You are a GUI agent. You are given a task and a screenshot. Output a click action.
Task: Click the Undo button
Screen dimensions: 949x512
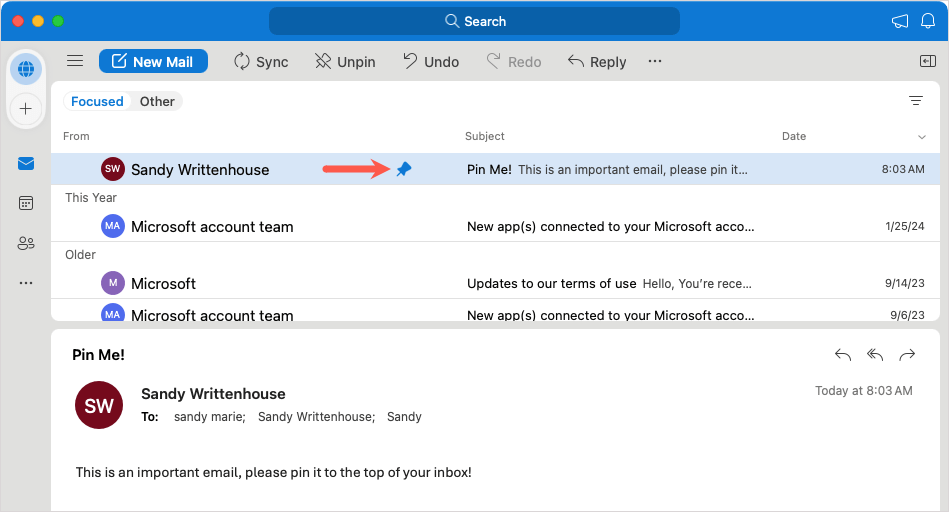click(x=431, y=61)
